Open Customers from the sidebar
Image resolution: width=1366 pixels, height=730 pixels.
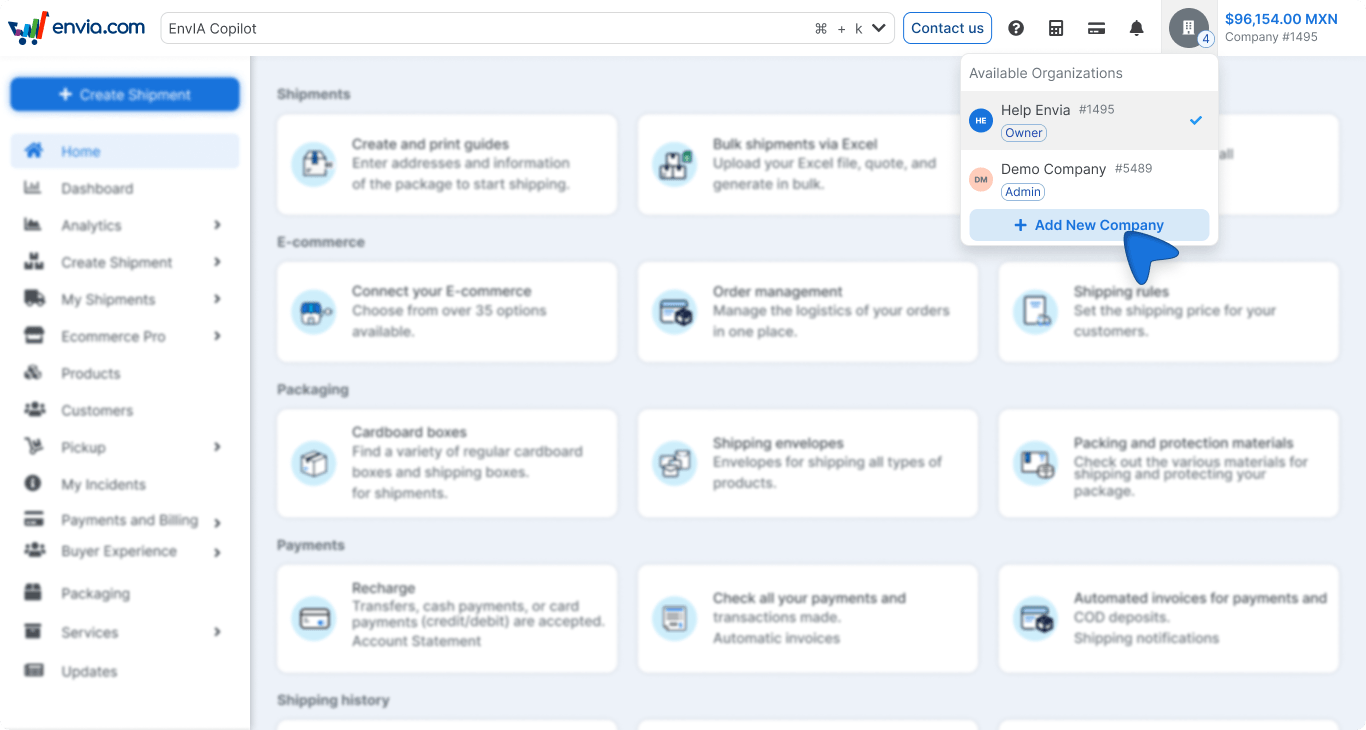96,410
